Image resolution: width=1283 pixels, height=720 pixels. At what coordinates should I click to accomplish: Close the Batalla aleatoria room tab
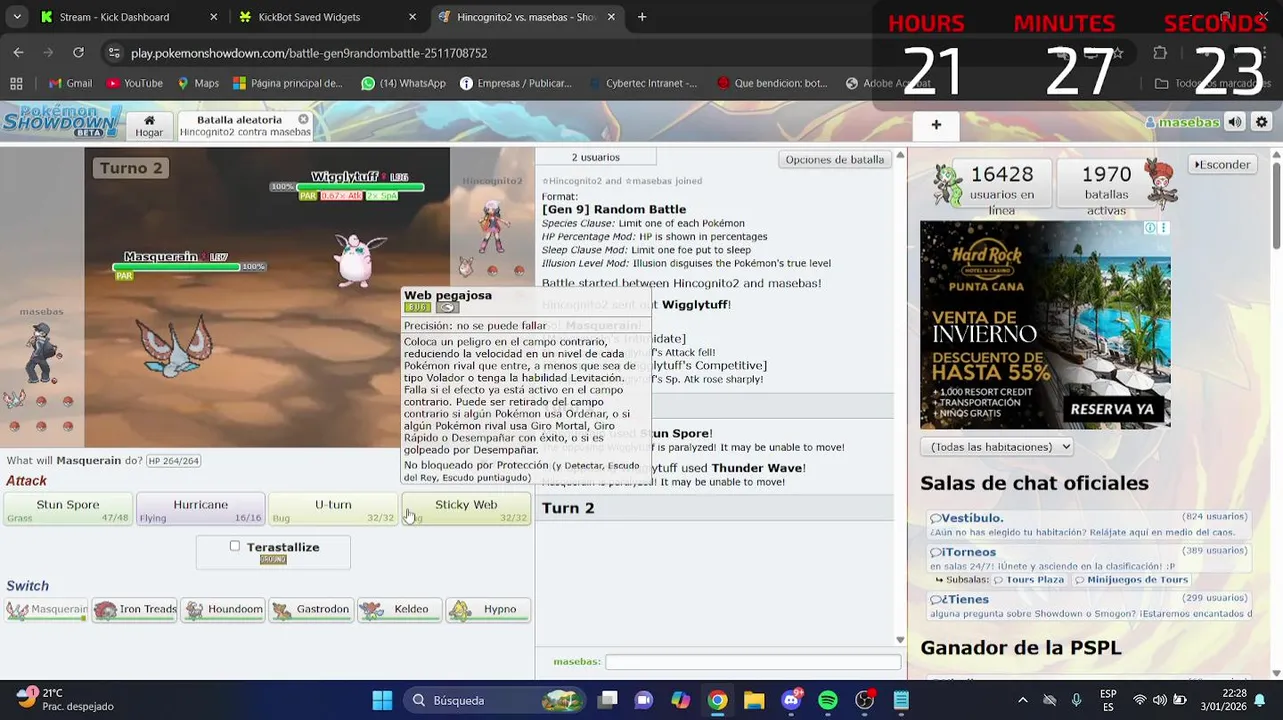[303, 119]
